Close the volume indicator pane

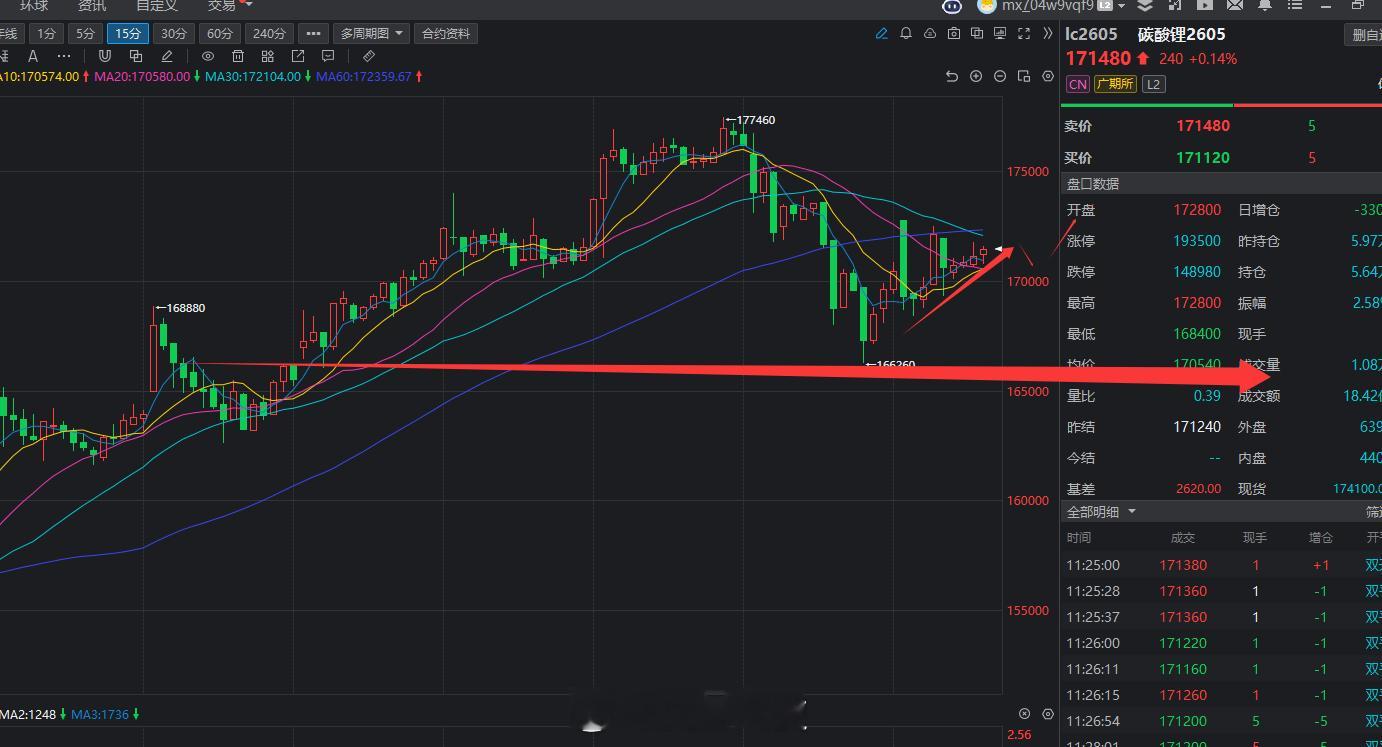1024,714
